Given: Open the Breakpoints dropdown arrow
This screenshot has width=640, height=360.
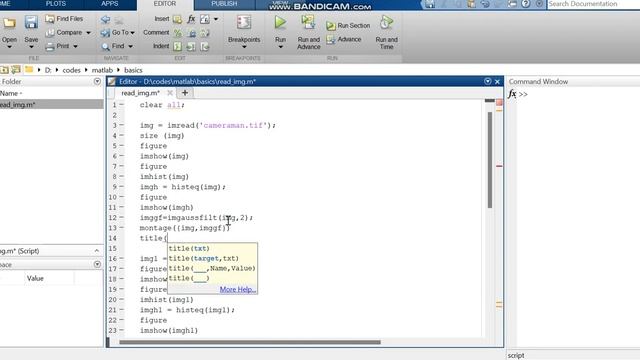Looking at the screenshot, I should coord(244,47).
